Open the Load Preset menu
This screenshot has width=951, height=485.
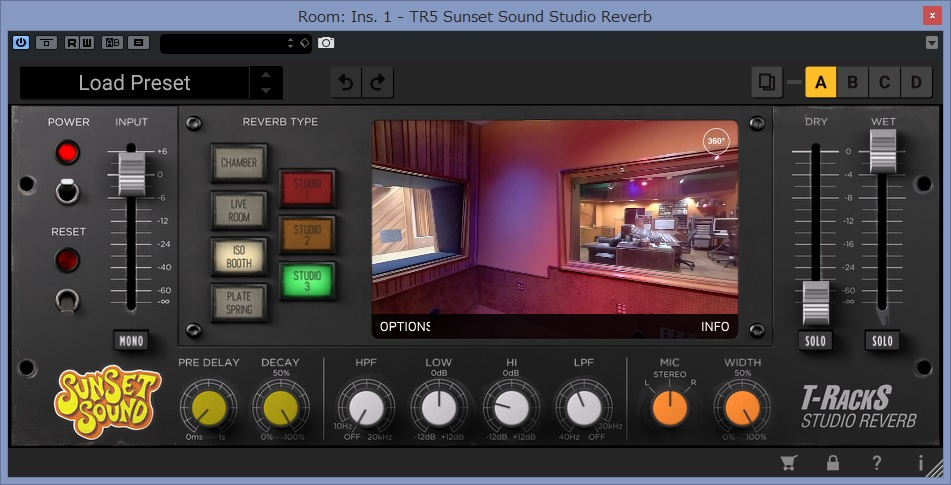pyautogui.click(x=135, y=82)
